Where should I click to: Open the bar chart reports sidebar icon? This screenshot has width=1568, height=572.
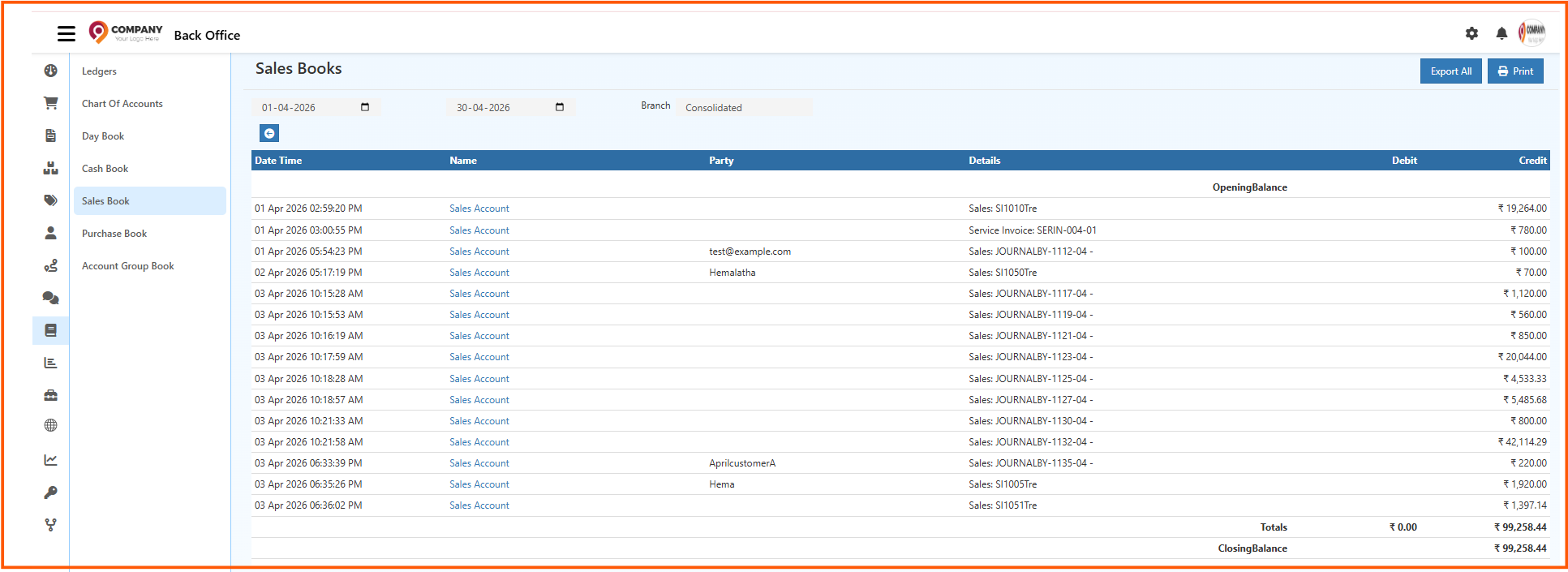pos(50,363)
